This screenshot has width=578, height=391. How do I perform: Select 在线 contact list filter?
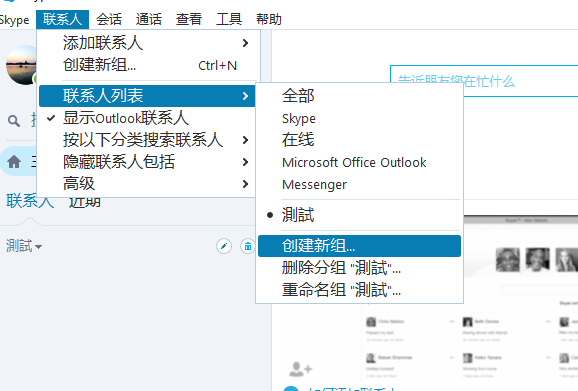tap(359, 140)
